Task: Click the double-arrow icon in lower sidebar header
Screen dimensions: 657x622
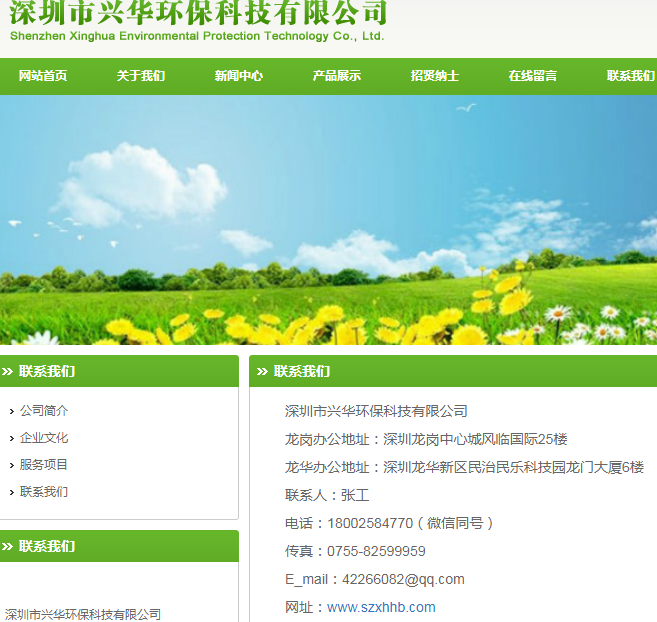Action: (x=8, y=547)
